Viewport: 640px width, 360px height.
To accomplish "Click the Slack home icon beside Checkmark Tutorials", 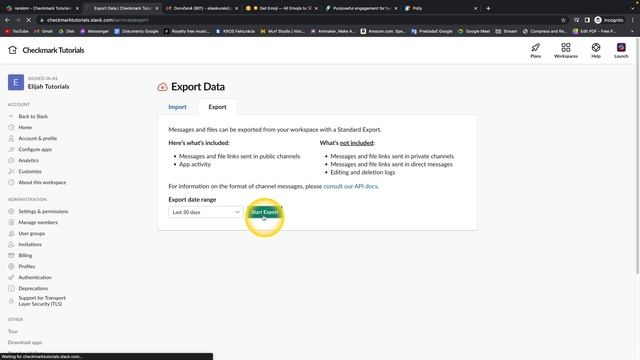I will 12,50.
